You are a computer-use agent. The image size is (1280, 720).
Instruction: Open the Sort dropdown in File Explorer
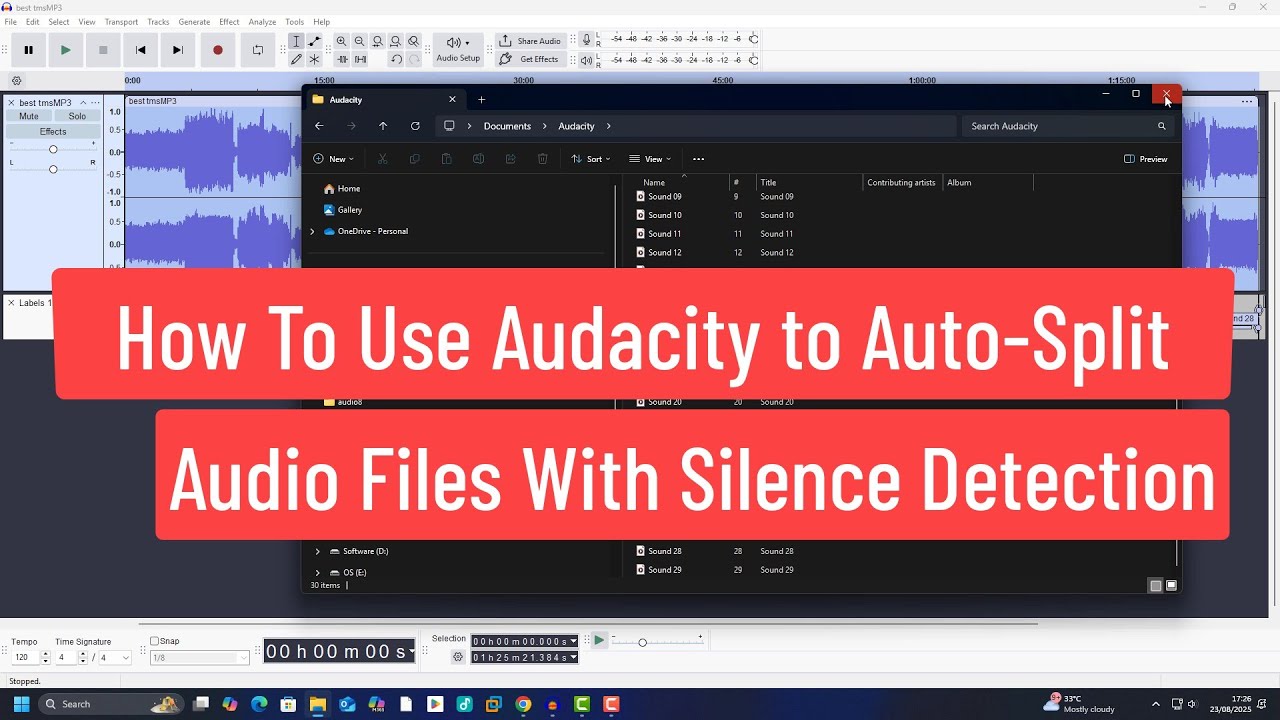(x=590, y=159)
